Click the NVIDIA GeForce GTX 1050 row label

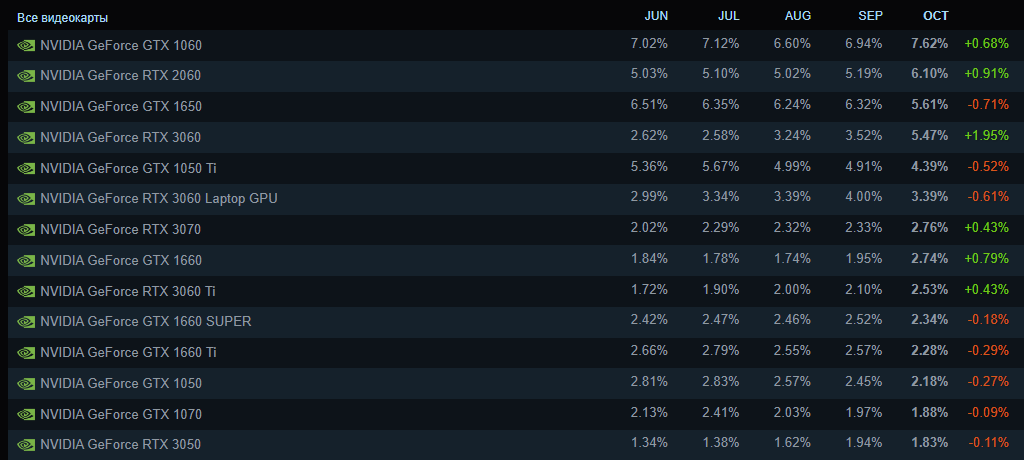click(121, 383)
